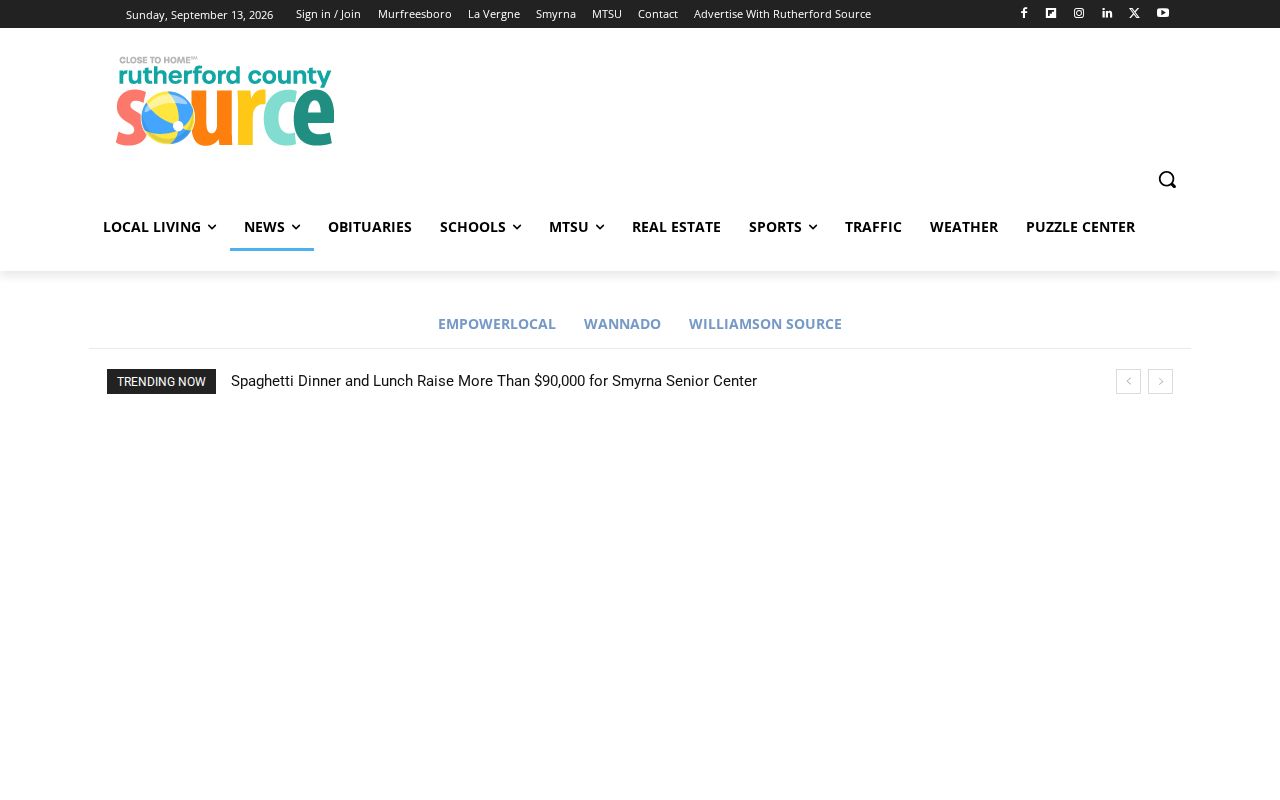
Task: Go to the Obituaries section
Action: [370, 227]
